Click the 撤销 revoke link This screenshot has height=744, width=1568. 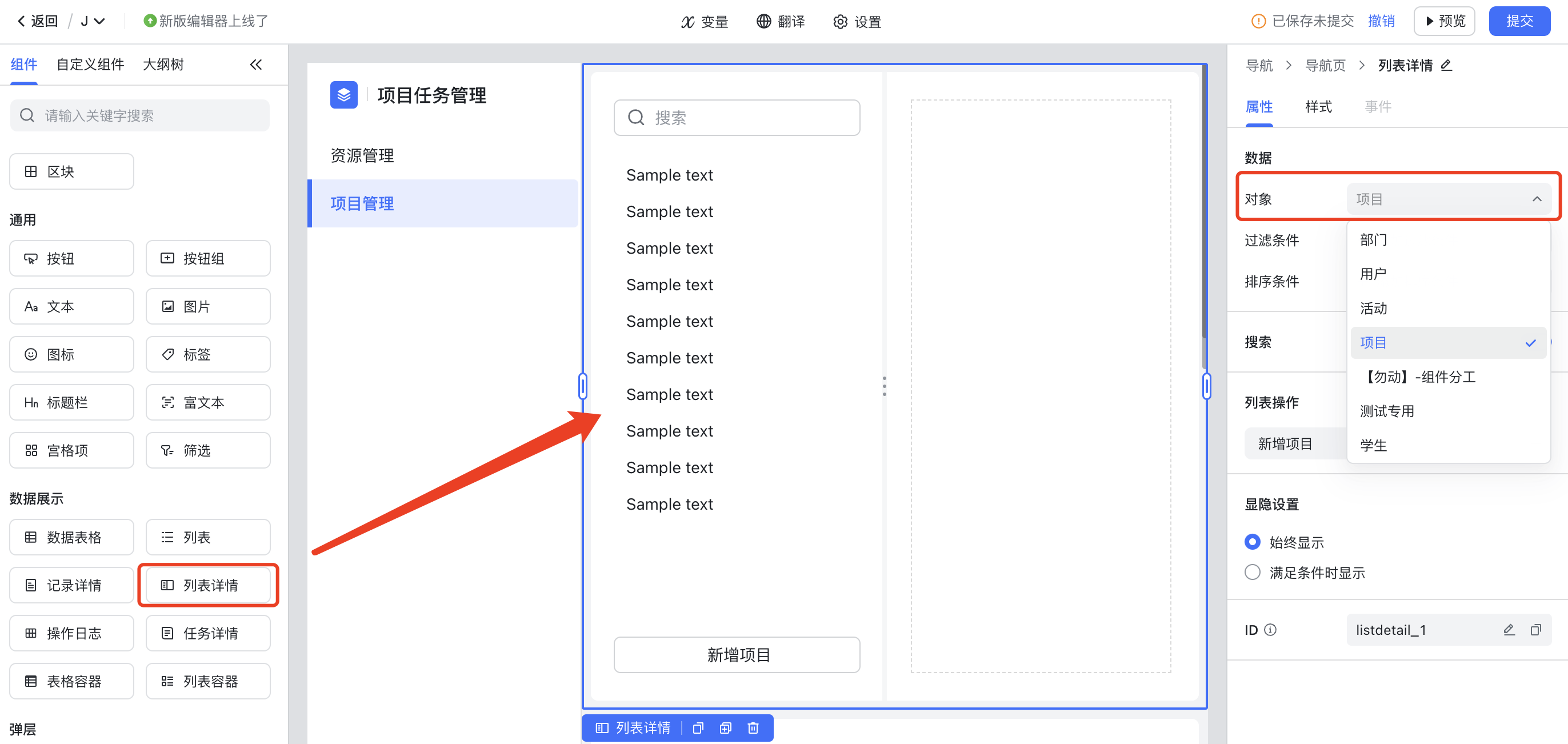[x=1381, y=21]
